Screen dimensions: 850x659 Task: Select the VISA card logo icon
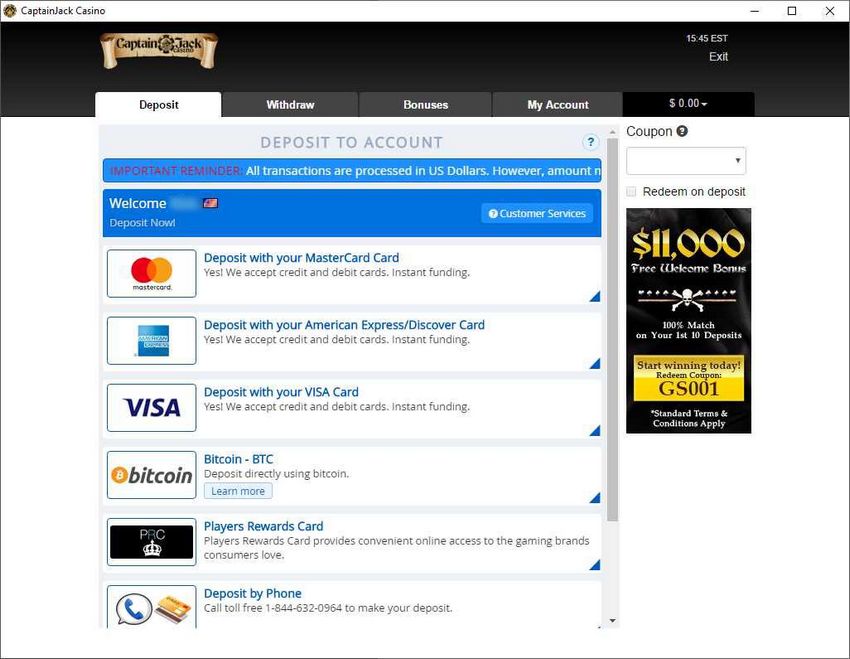tap(151, 407)
